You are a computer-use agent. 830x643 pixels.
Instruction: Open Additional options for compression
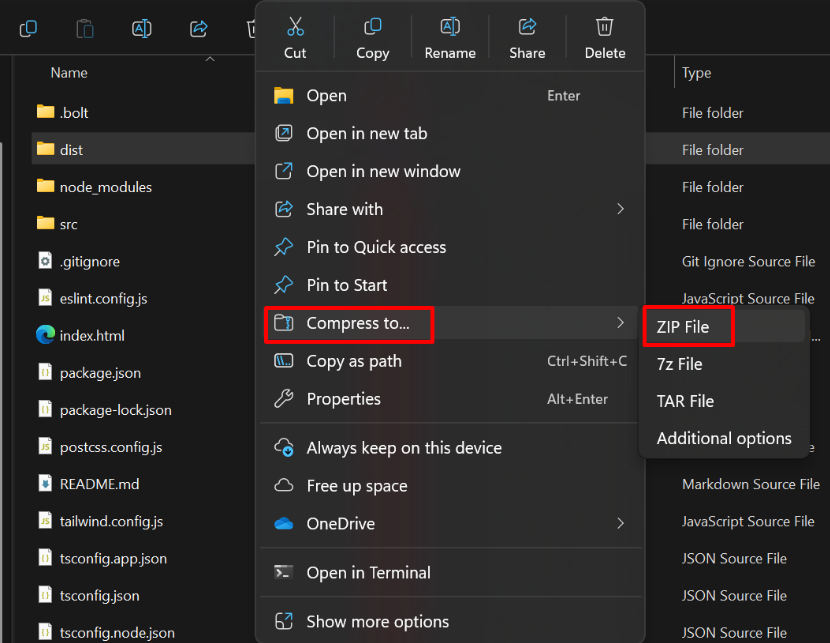tap(723, 438)
